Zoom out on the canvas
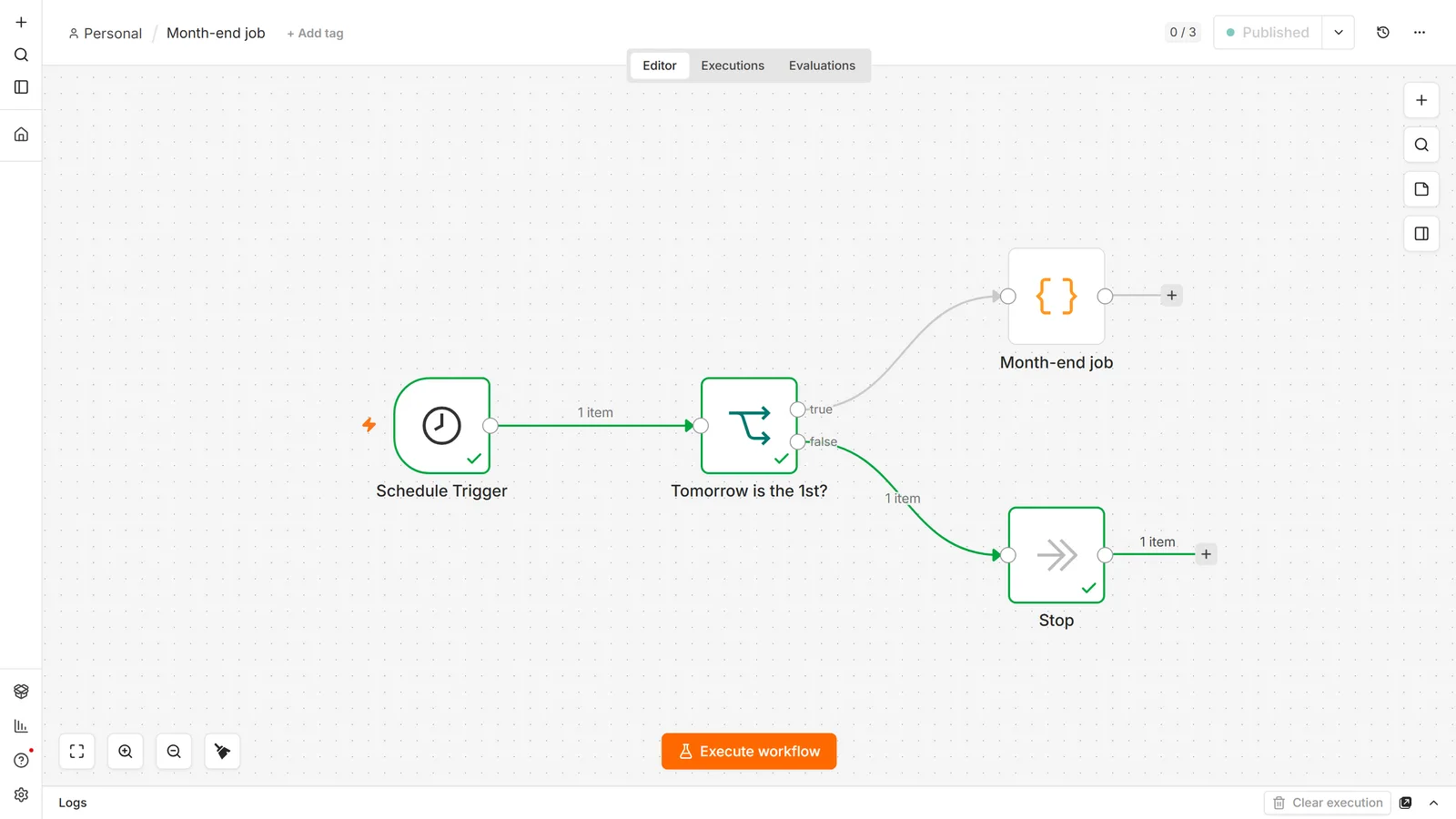1456x819 pixels. 174,752
